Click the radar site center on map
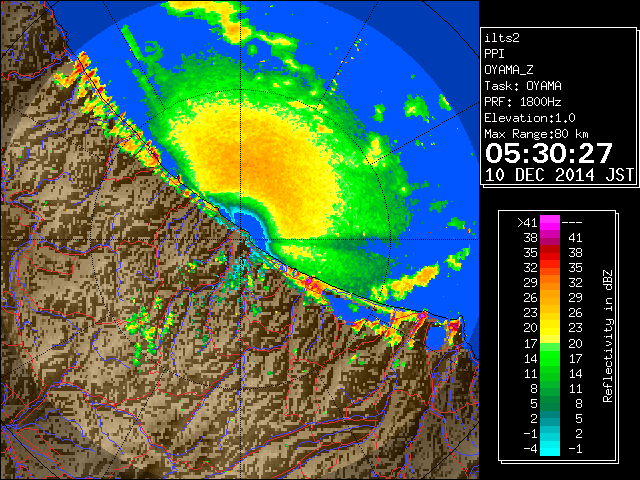Screen dimensions: 640x480 click(241, 239)
